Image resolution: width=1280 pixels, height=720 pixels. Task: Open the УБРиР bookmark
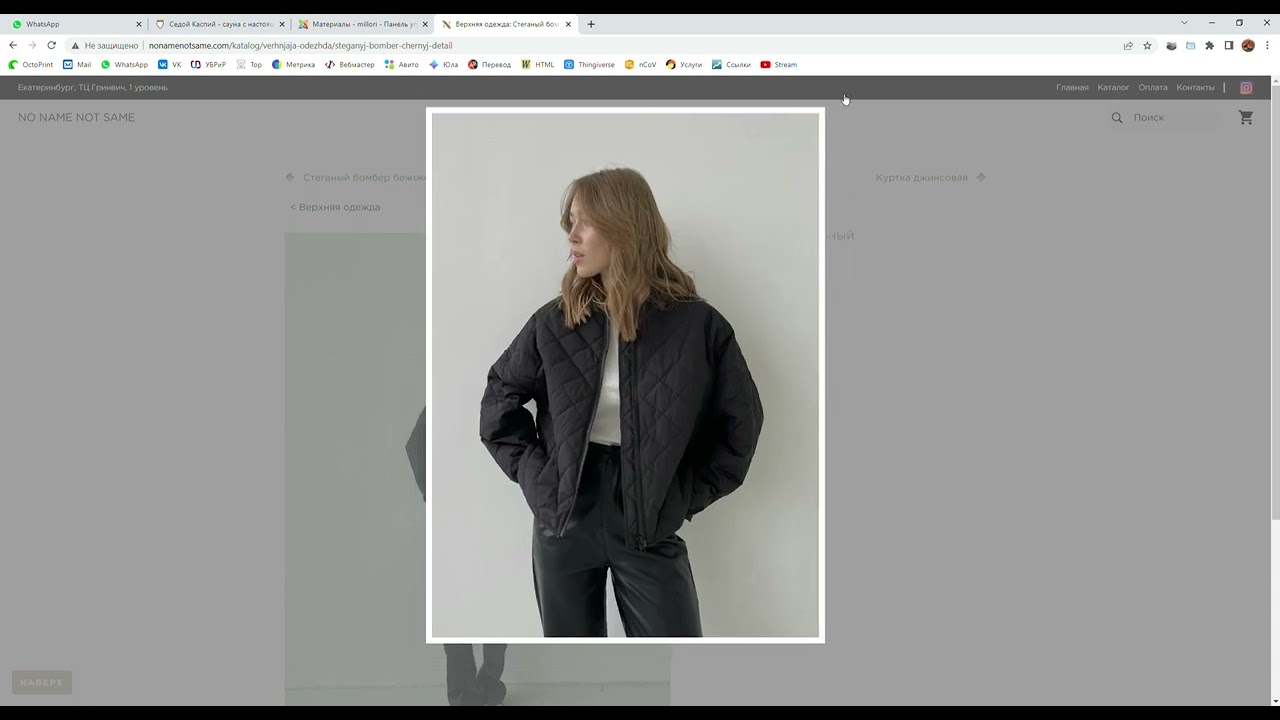[208, 64]
